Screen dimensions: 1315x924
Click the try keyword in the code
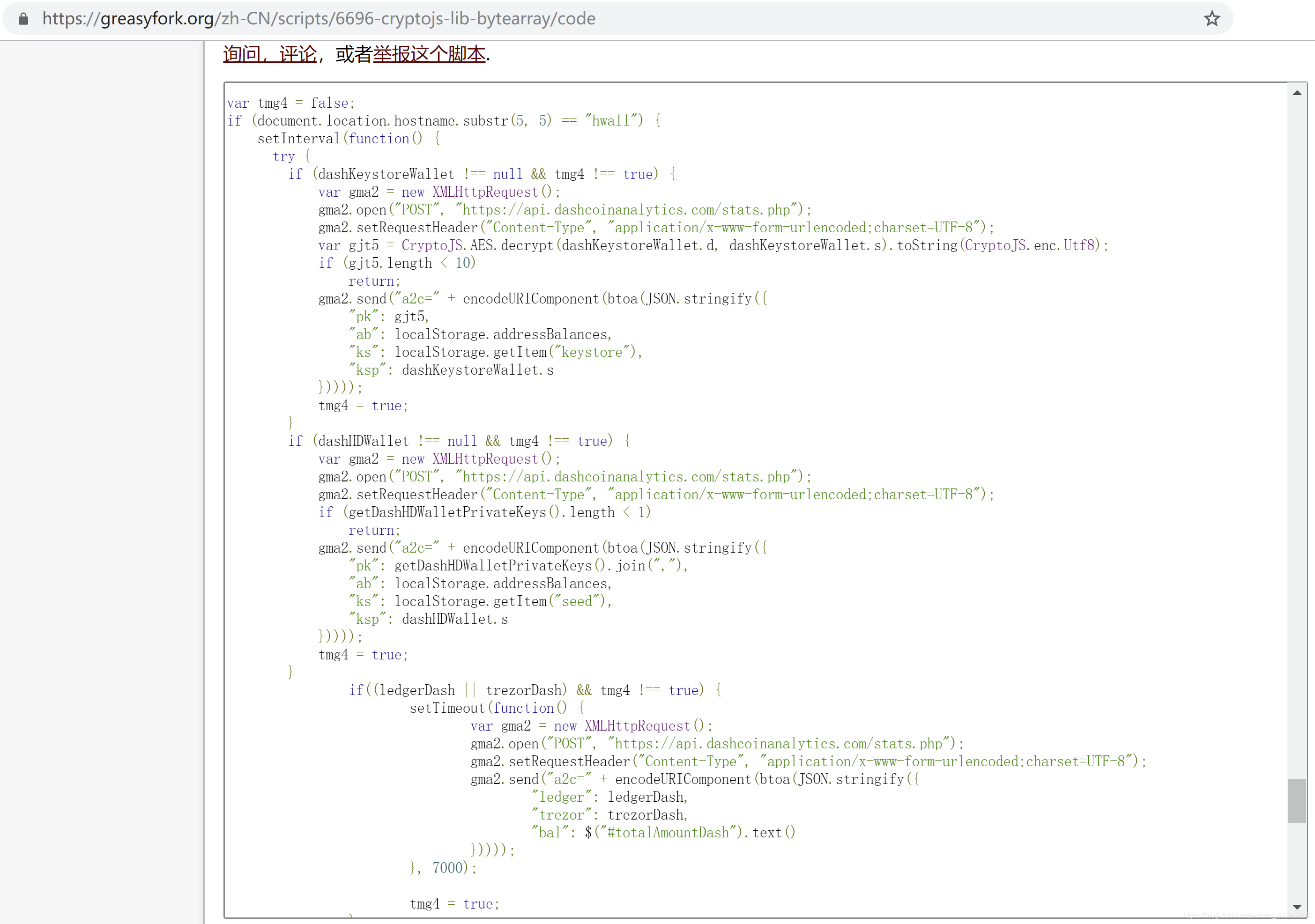tap(283, 156)
